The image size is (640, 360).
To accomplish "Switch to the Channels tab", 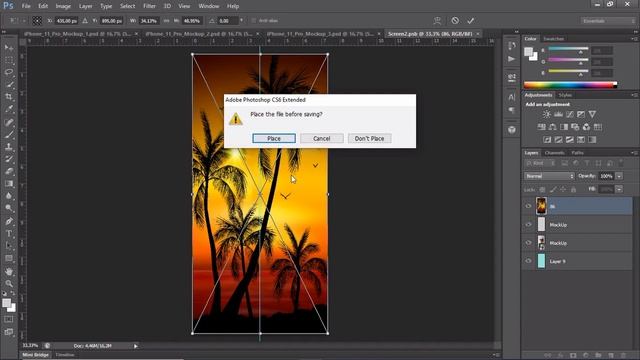I will click(x=555, y=153).
